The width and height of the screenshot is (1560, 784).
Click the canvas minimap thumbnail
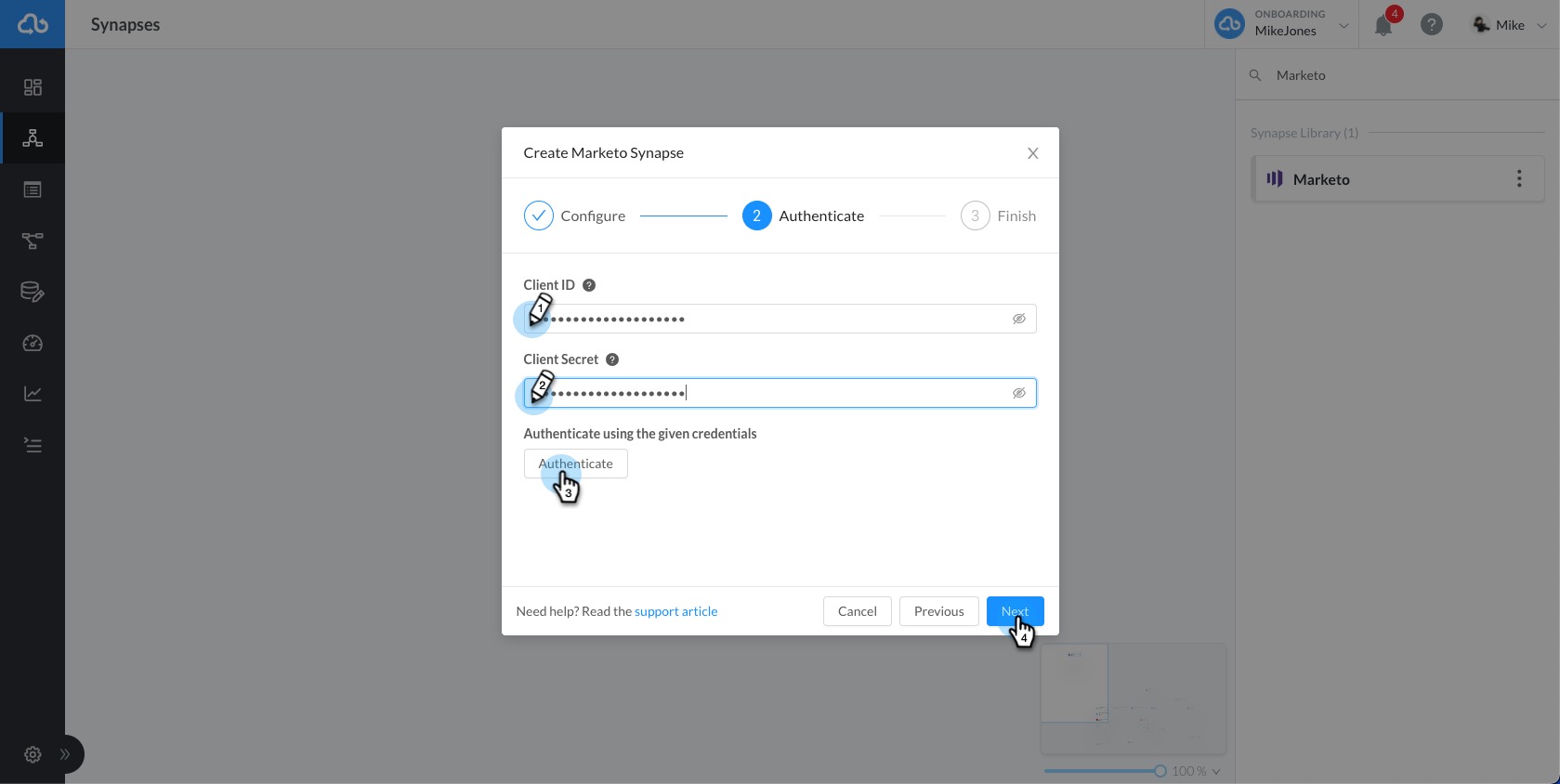point(1134,699)
